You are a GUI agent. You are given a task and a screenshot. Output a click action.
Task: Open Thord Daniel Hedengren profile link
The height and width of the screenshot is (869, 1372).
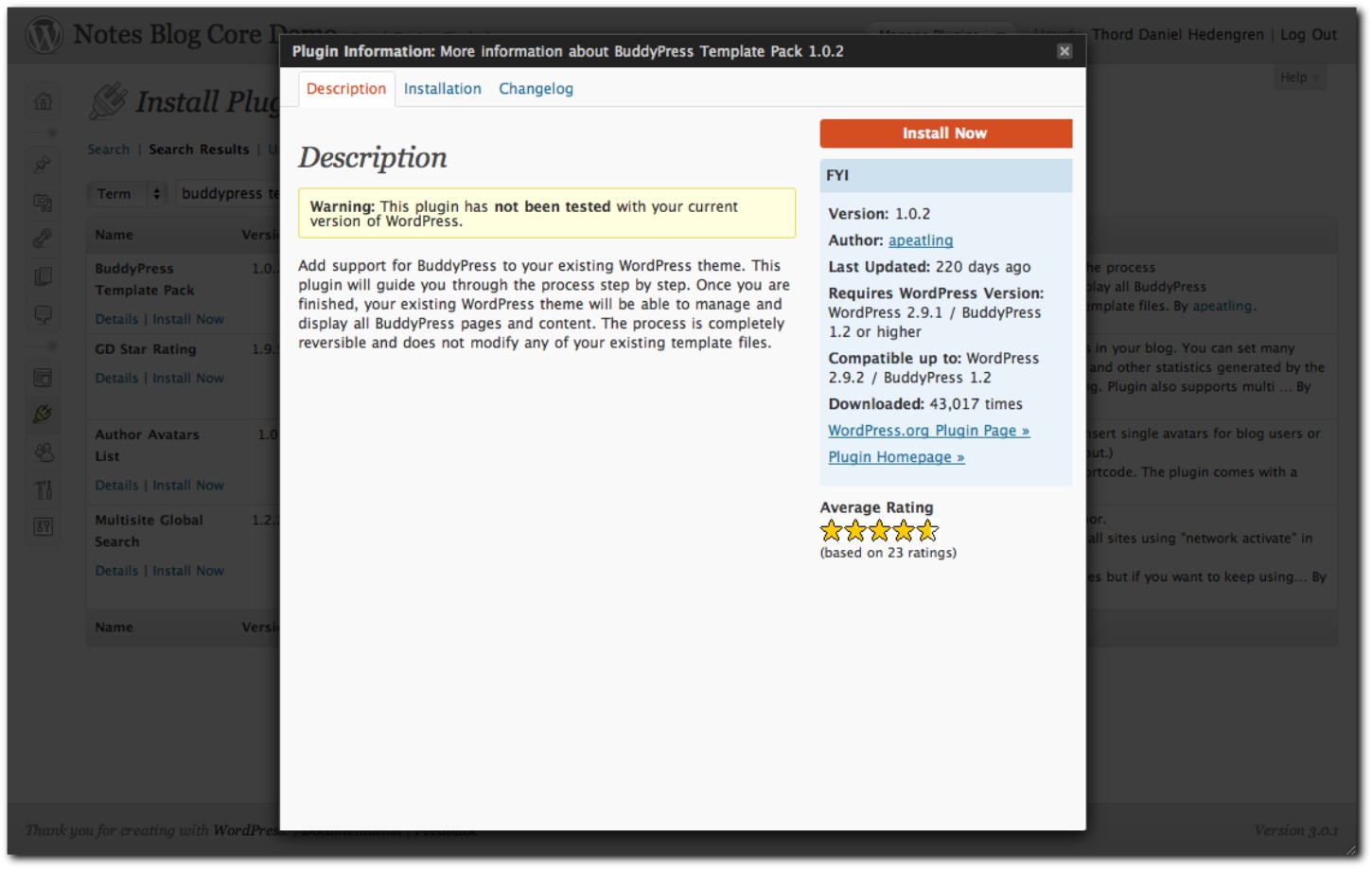[x=1177, y=35]
